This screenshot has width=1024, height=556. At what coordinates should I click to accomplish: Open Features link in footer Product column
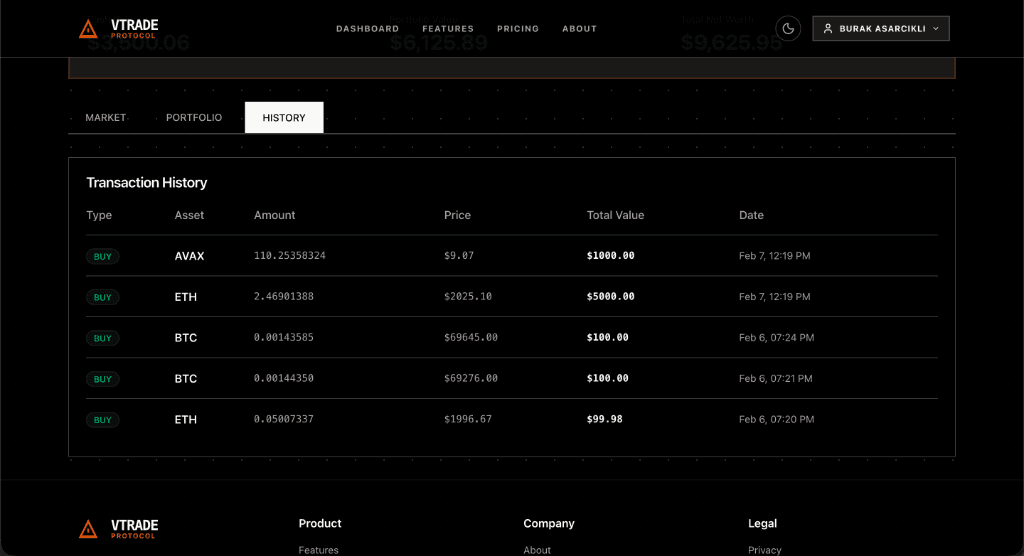(319, 550)
